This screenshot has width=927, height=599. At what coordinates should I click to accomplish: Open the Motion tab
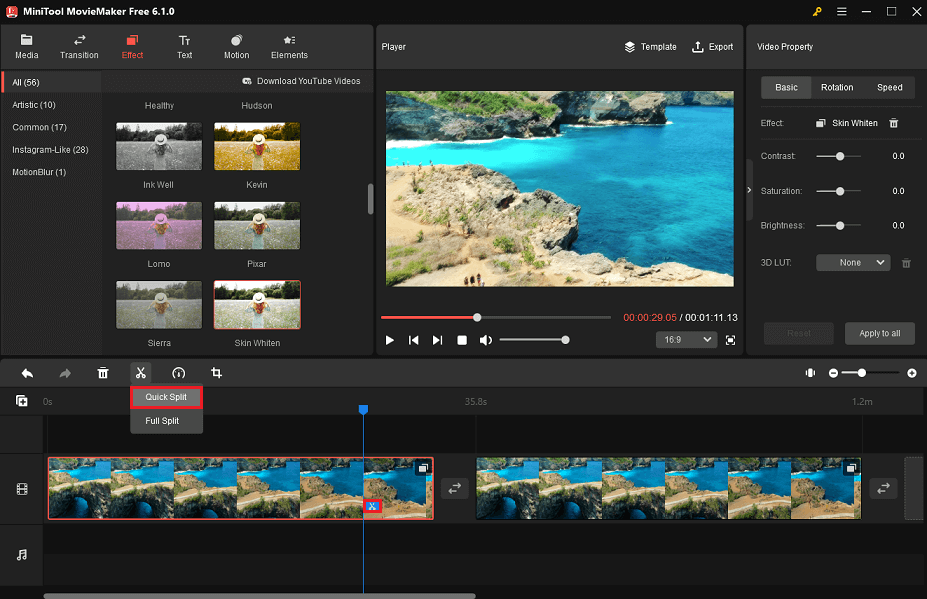coord(236,47)
